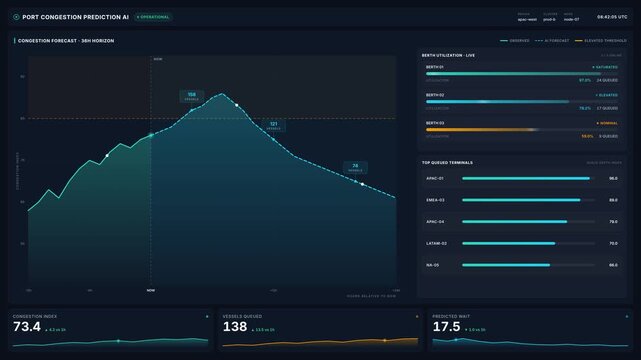Image resolution: width=641 pixels, height=360 pixels.
Task: Click the EMEA-03 queue depth bar
Action: (528, 200)
